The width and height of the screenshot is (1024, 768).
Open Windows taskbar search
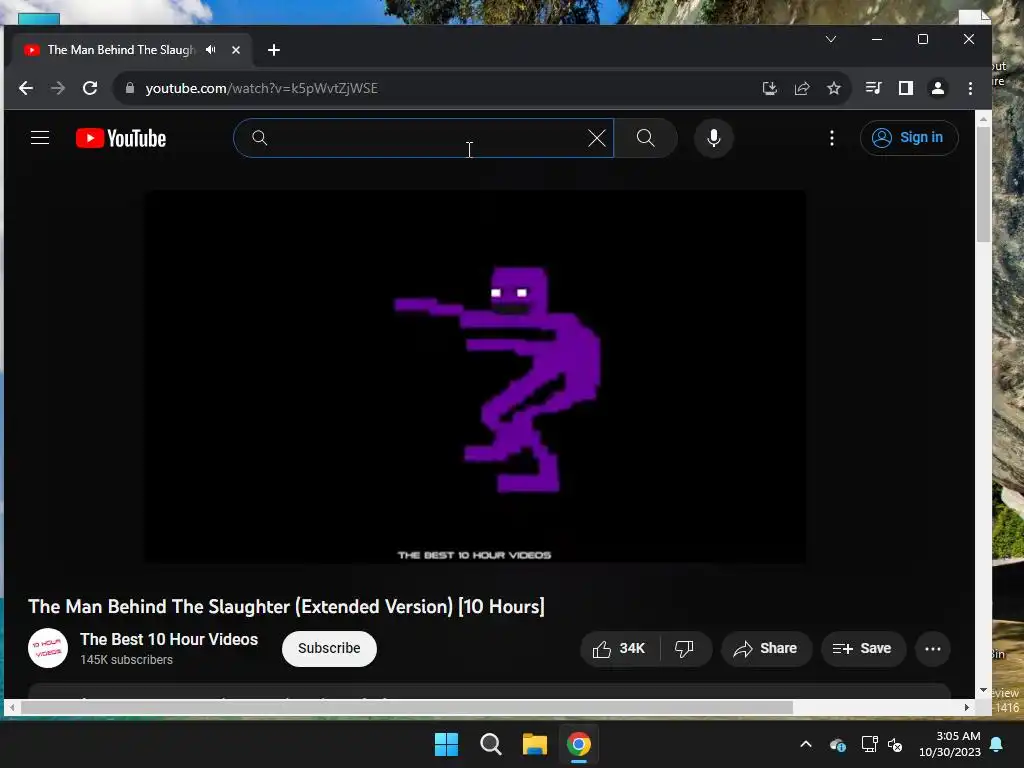(x=490, y=744)
